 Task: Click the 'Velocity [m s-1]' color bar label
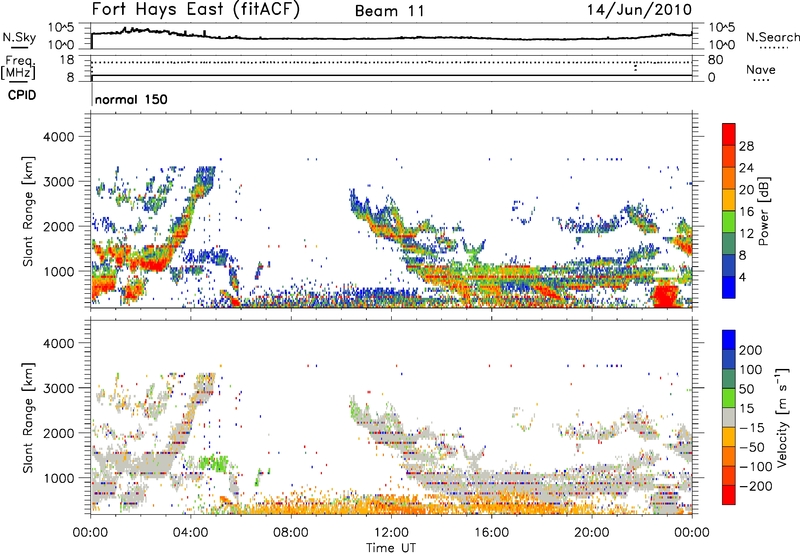click(x=781, y=417)
